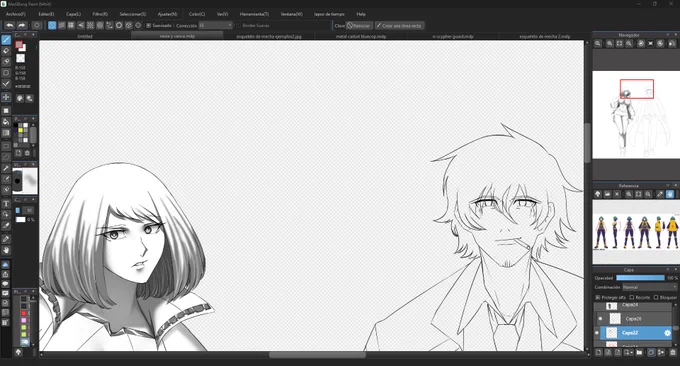Enable the vanishing point snap
Viewport: 680px width, 366px height.
[81, 26]
